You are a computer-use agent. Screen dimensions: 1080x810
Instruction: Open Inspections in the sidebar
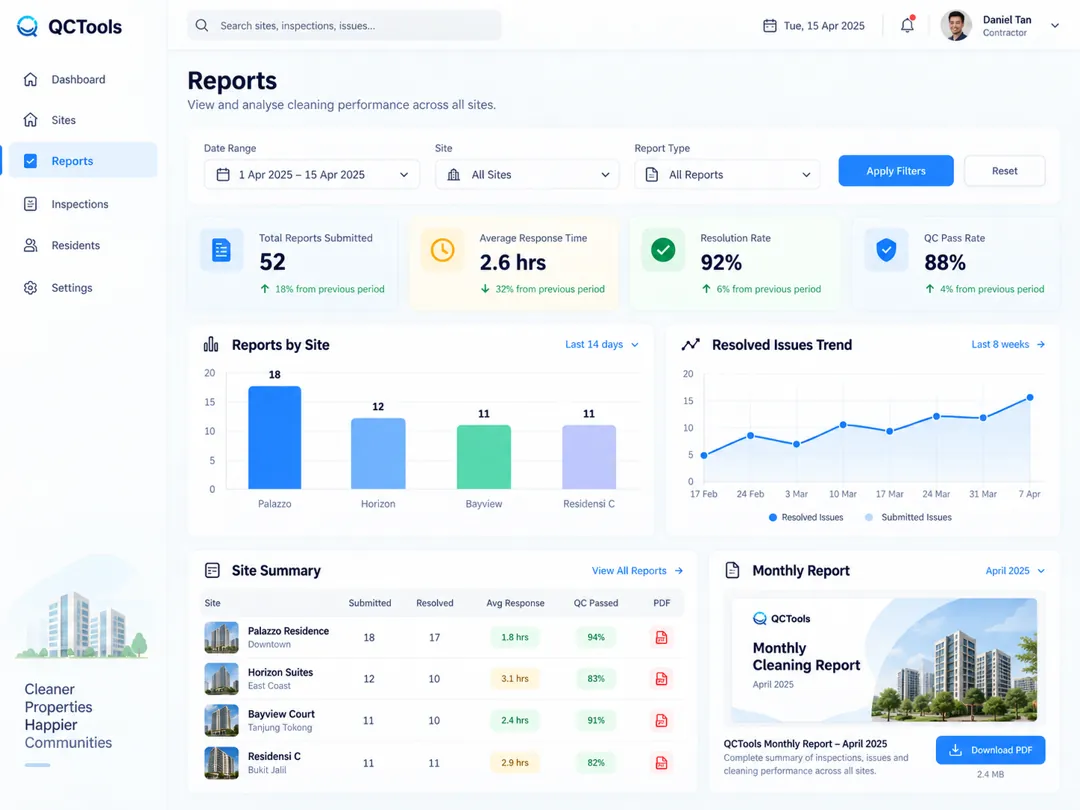click(83, 204)
